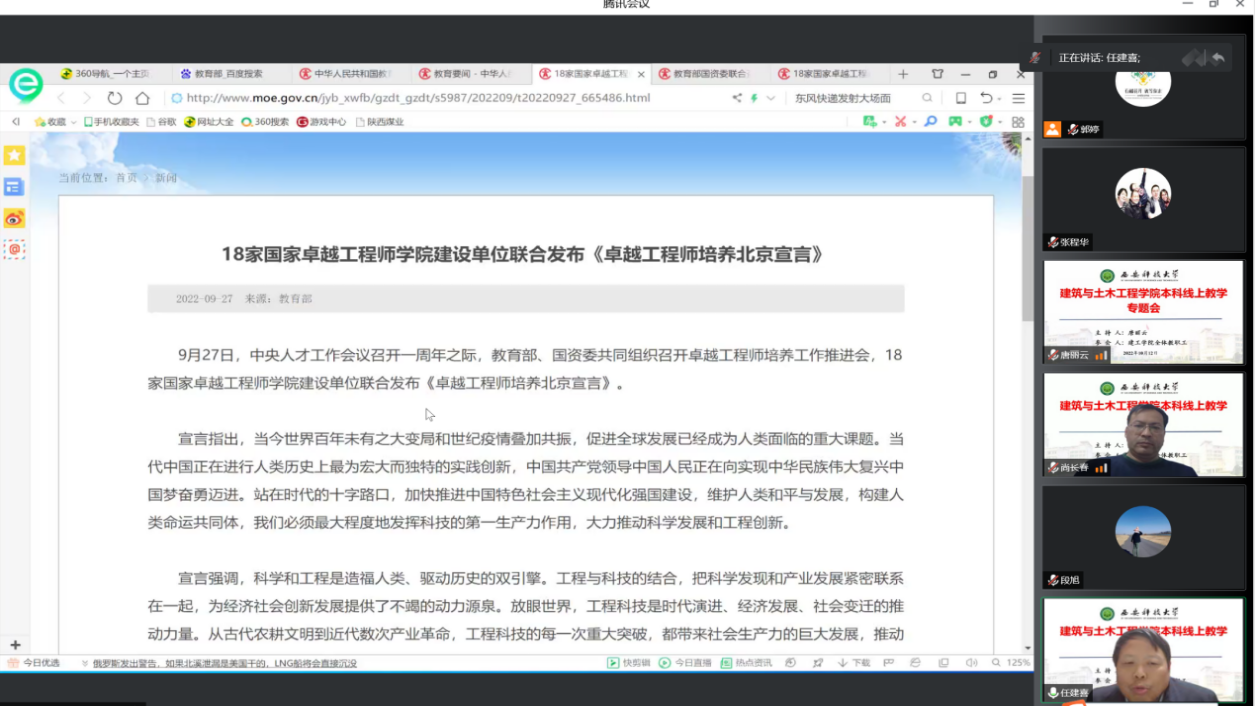Image resolution: width=1255 pixels, height=706 pixels.
Task: Collapse the bookmarks bar with the left chevron
Action: (15, 122)
